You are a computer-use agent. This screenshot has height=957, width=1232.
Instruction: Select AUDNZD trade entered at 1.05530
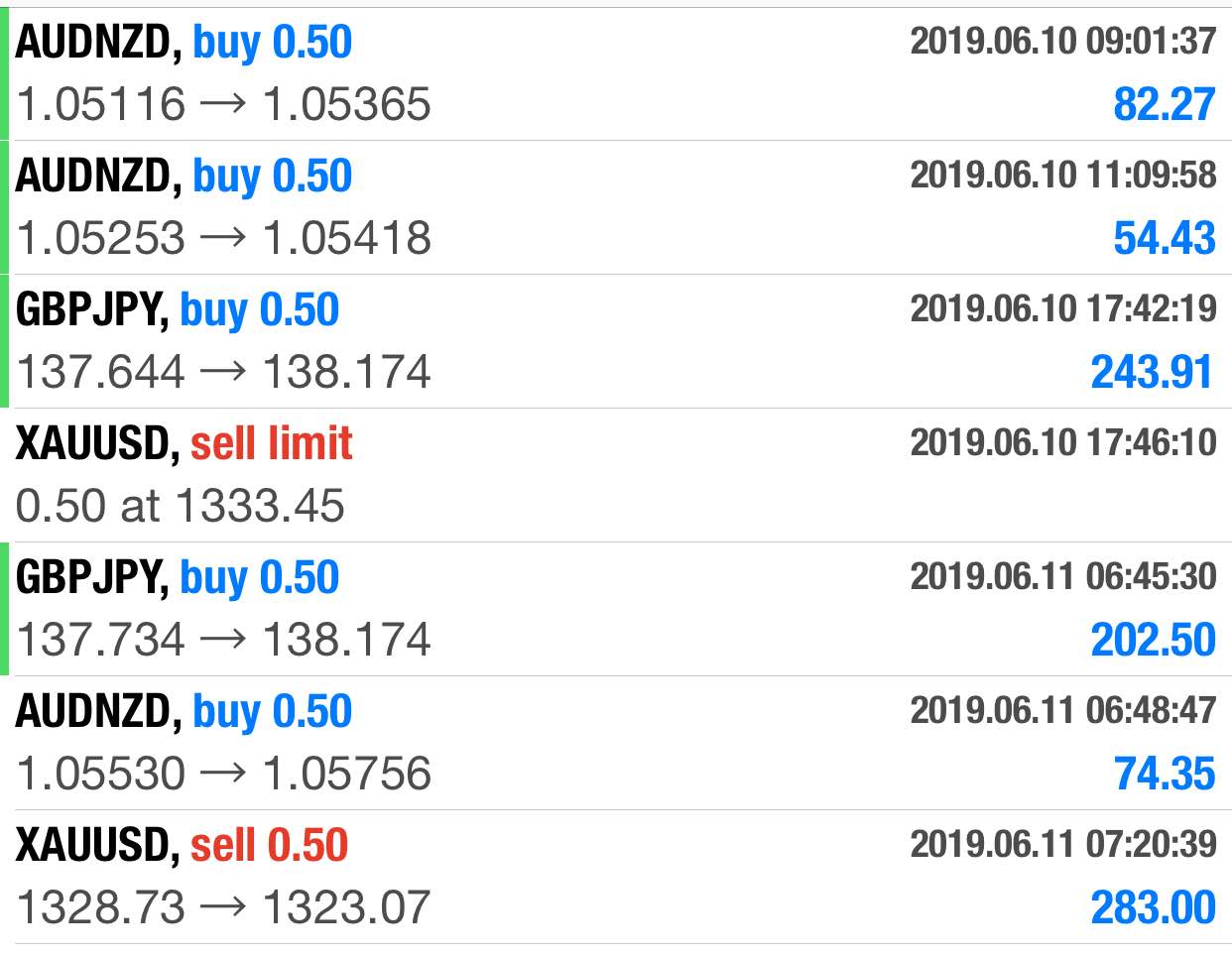[x=616, y=743]
